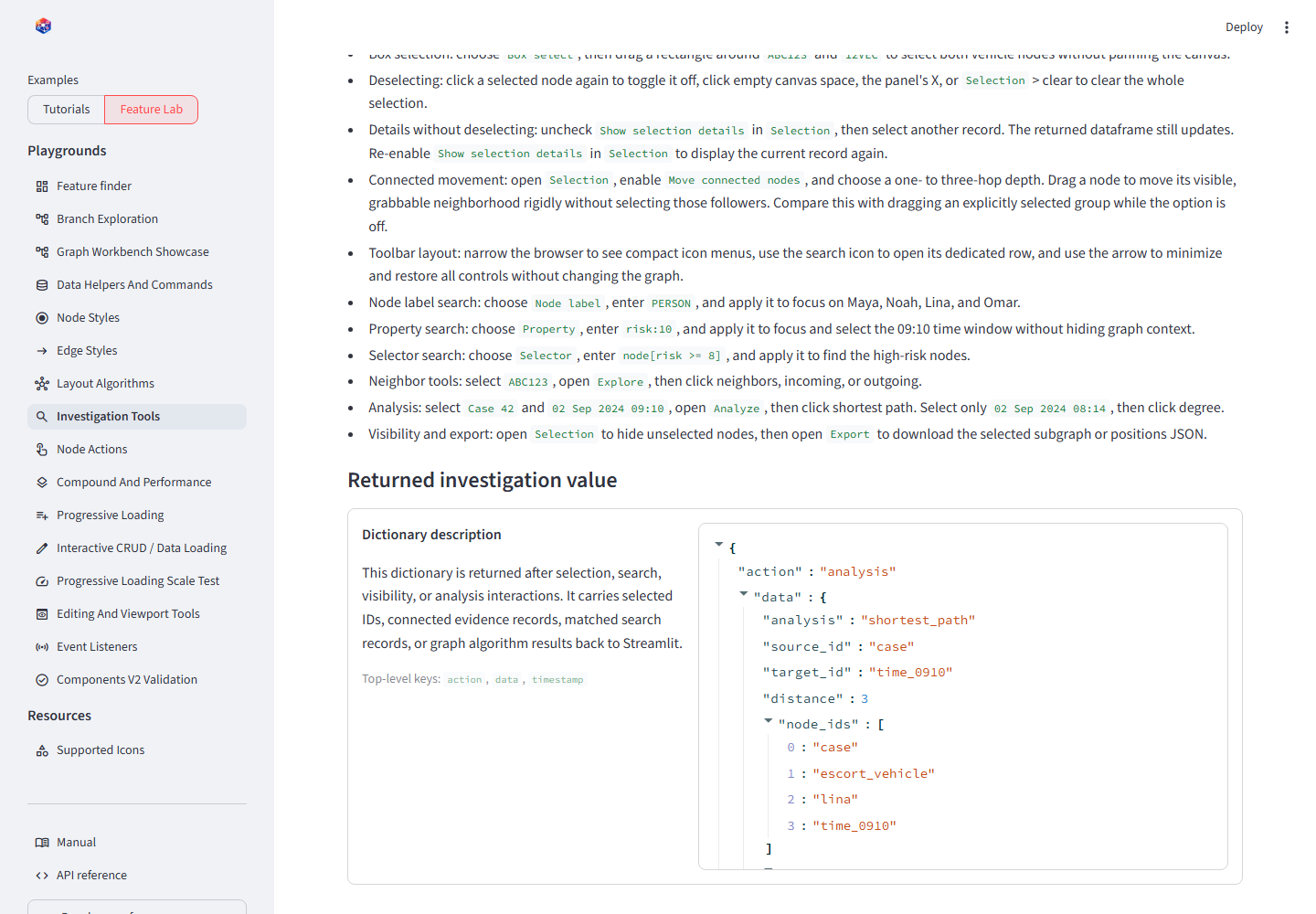Viewport: 1316px width, 914px height.
Task: Click the Manual book icon
Action: click(42, 843)
